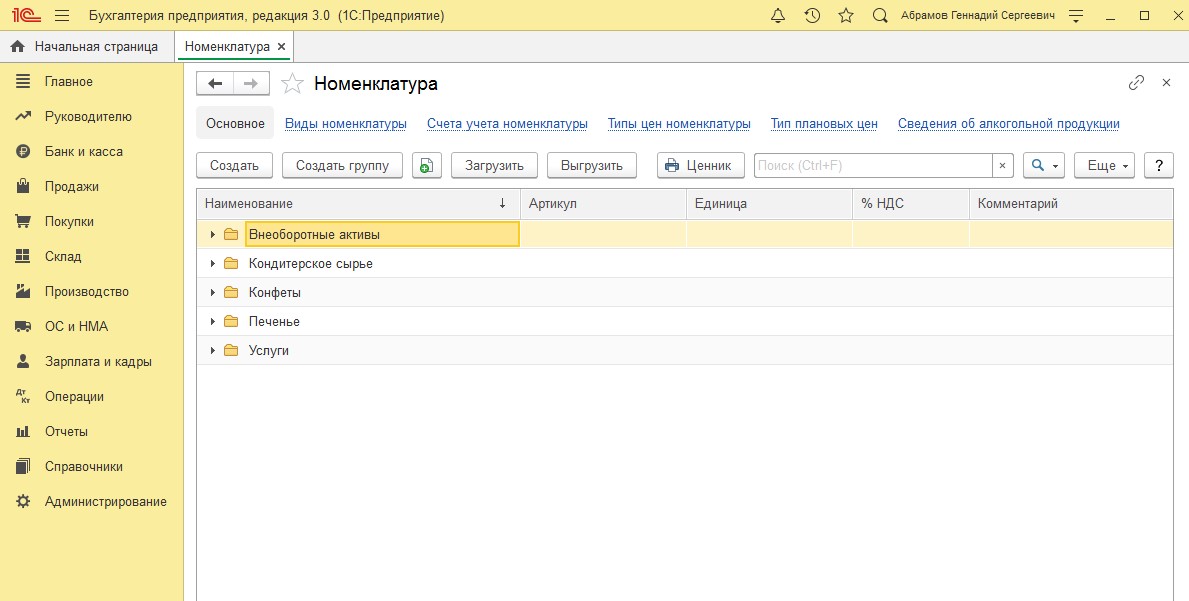Open the main hamburger menu icon
The height and width of the screenshot is (601, 1189).
point(62,16)
